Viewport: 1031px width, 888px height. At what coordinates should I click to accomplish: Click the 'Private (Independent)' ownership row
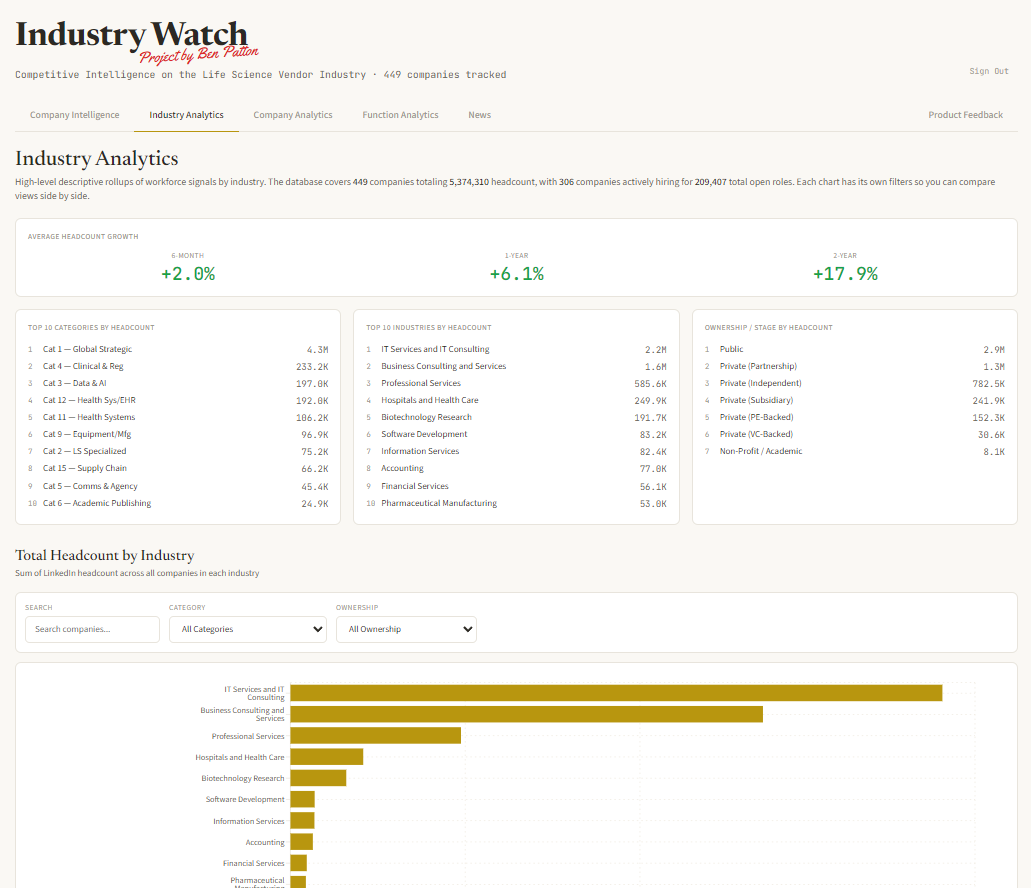(855, 383)
